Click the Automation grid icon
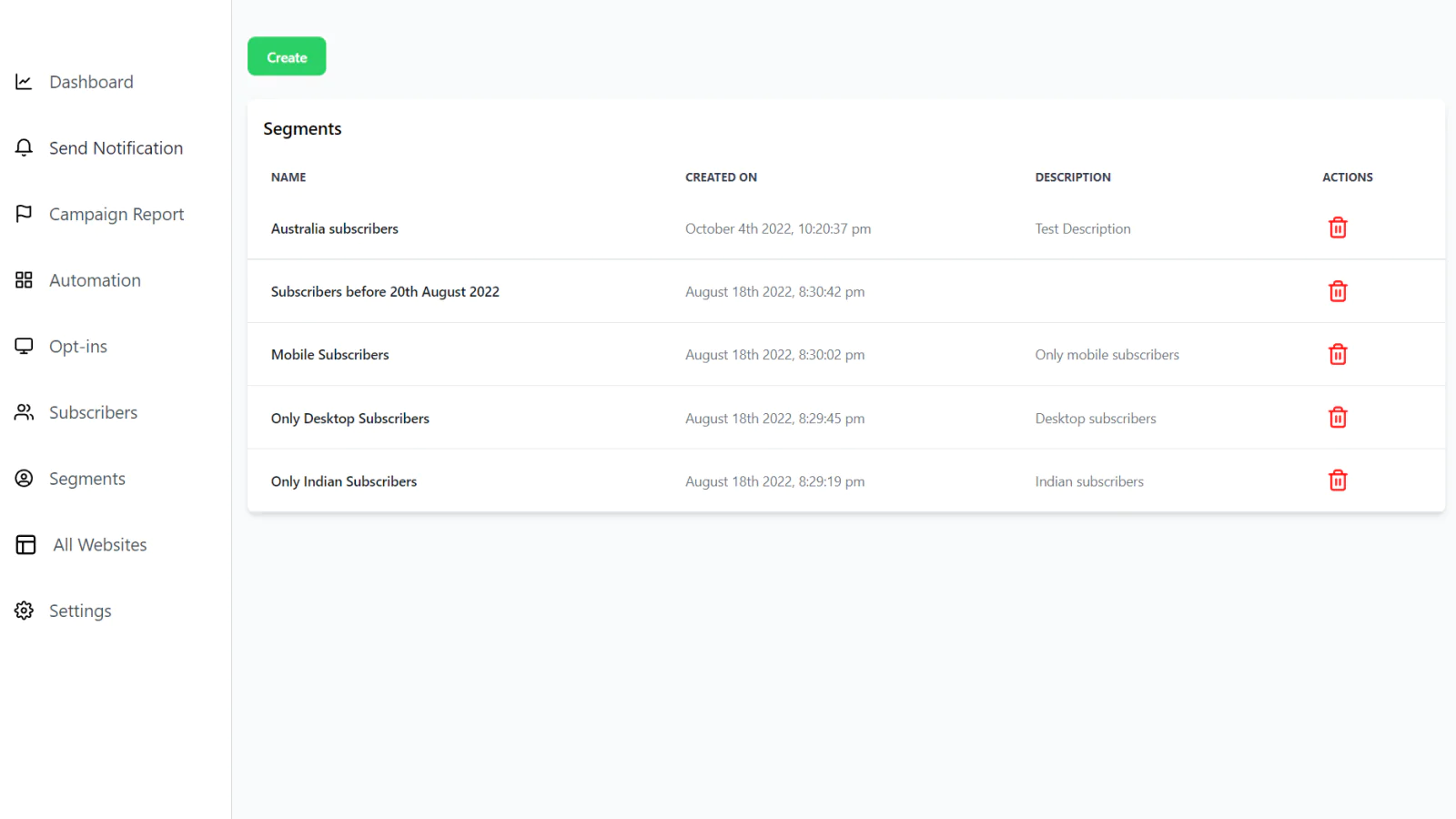Image resolution: width=1456 pixels, height=819 pixels. pyautogui.click(x=25, y=280)
